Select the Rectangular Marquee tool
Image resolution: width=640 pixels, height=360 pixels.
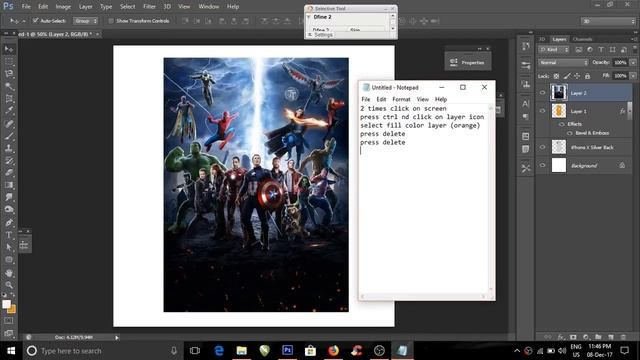pos(9,62)
